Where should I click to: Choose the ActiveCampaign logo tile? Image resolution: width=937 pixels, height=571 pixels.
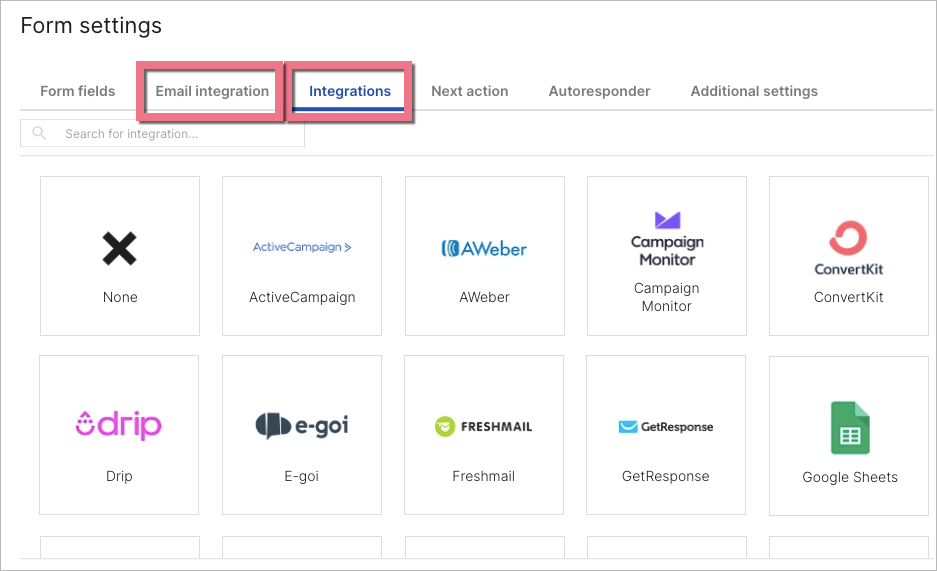click(302, 247)
